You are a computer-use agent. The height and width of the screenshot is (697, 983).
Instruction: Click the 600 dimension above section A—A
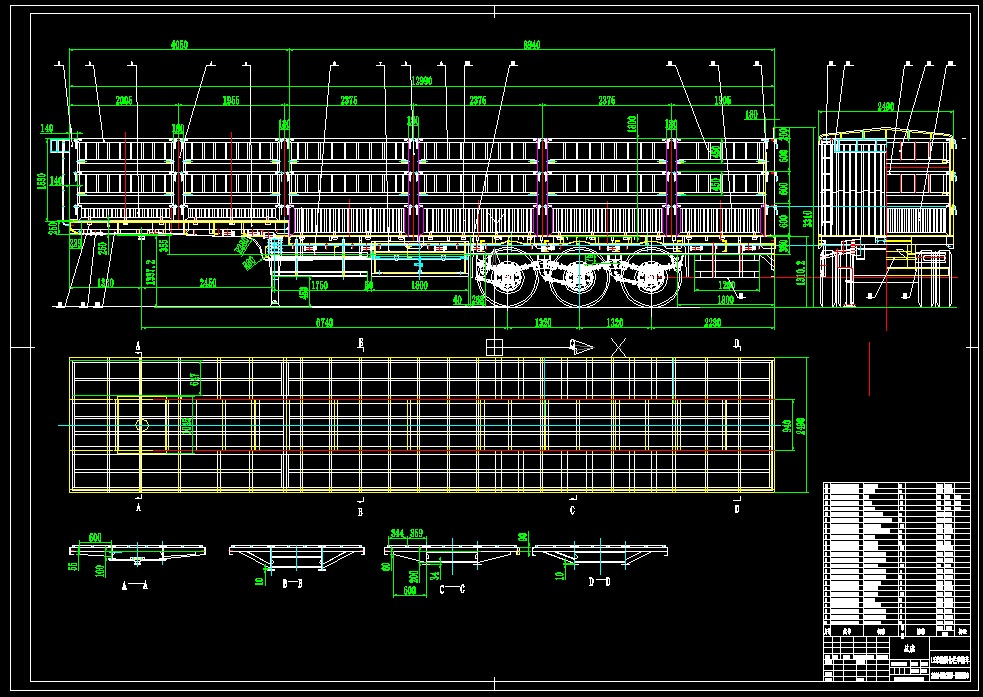(95, 538)
